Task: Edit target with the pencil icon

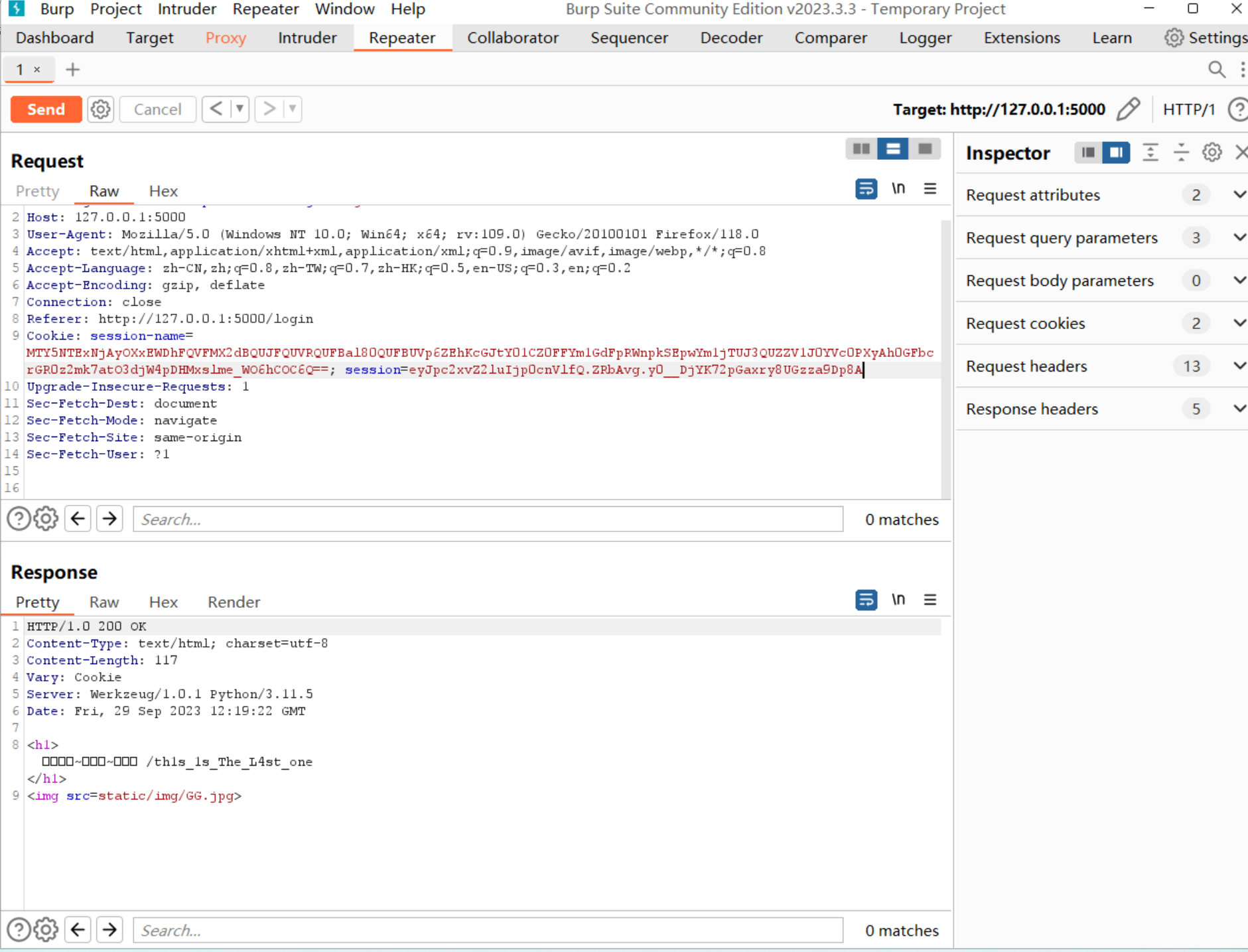Action: tap(1128, 109)
